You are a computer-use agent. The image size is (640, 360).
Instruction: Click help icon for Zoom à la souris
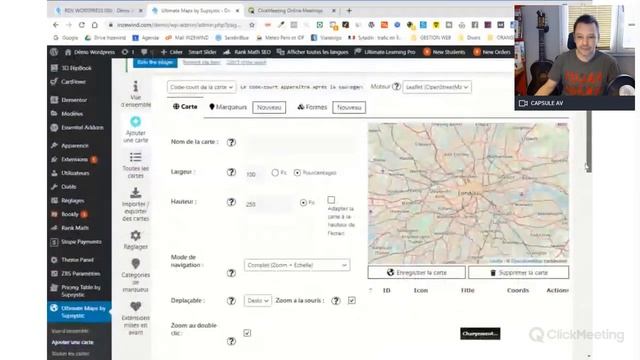(336, 301)
